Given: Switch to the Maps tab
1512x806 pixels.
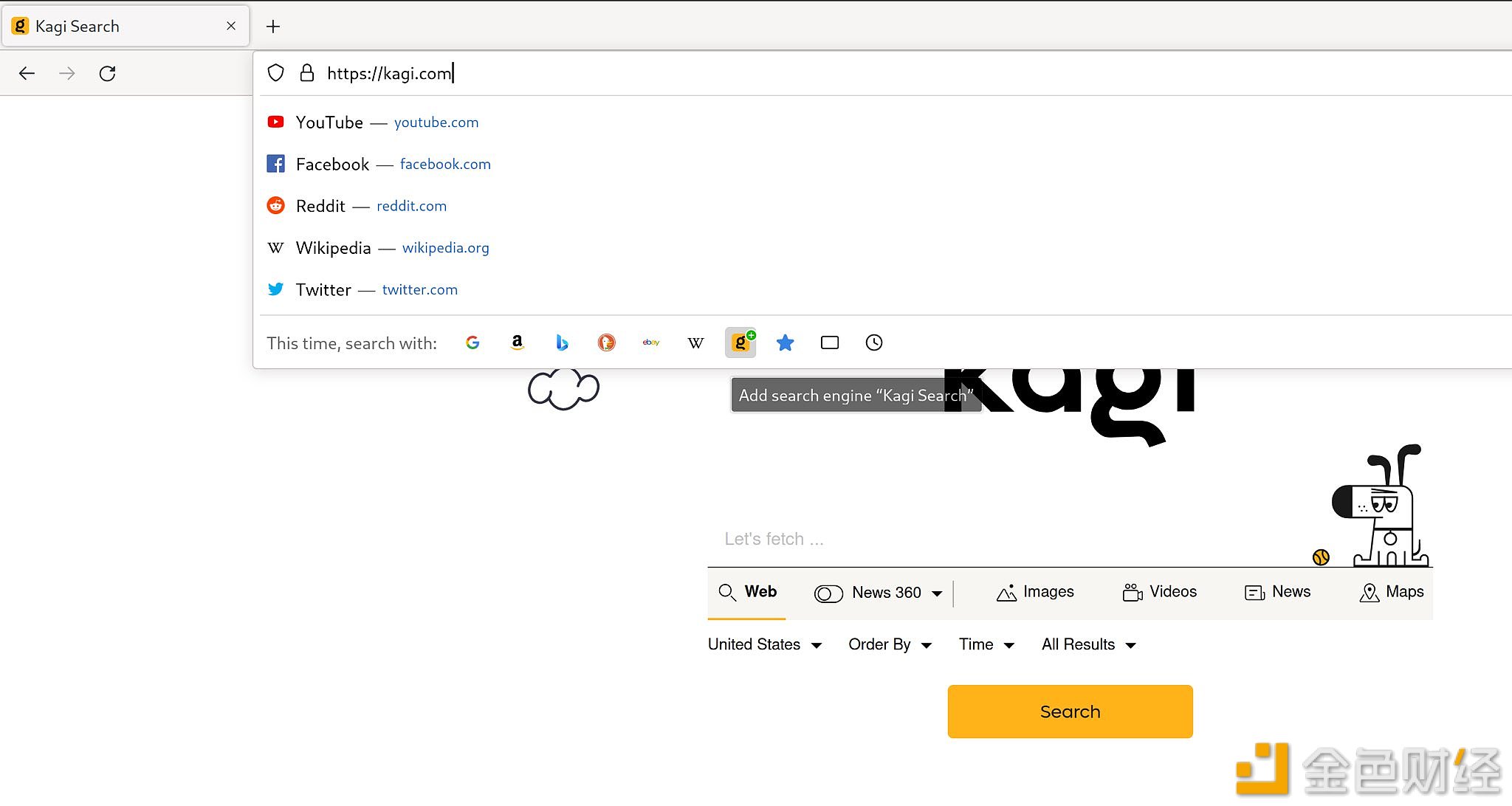Looking at the screenshot, I should point(1391,592).
